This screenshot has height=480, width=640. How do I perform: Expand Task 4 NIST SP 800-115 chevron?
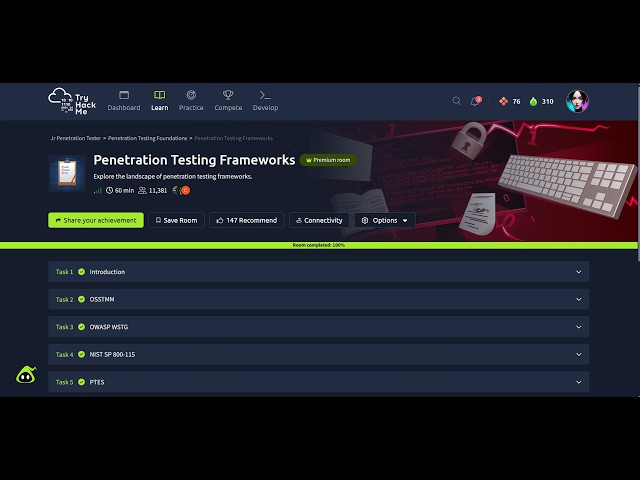click(578, 354)
